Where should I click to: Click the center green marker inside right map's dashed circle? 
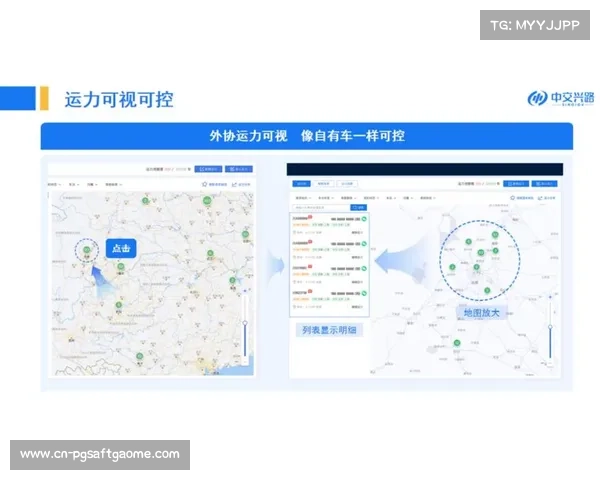(481, 254)
